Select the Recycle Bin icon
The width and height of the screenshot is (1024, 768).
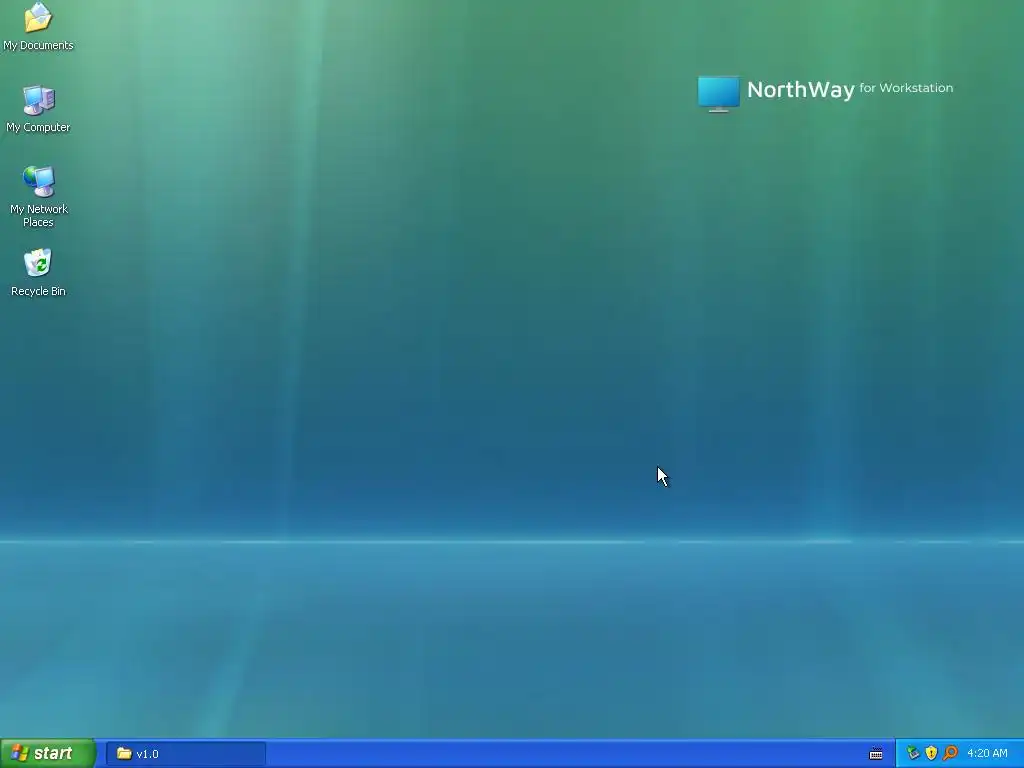38,272
